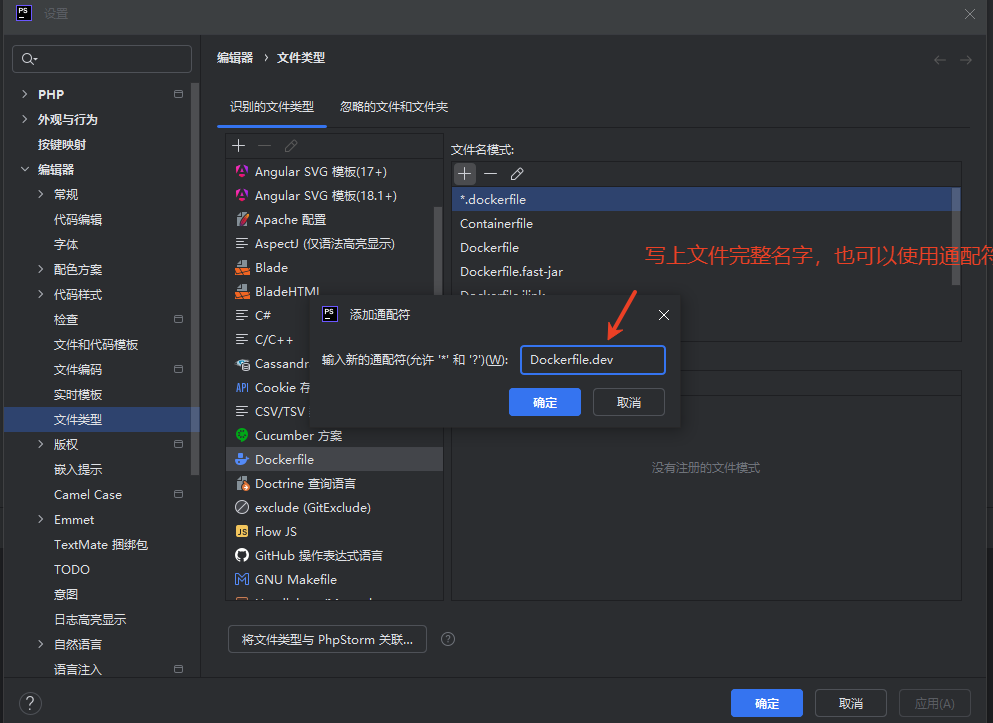This screenshot has height=723, width=993.
Task: Click the 将文件类型与 PhpStorm 关联 button
Action: pos(327,639)
